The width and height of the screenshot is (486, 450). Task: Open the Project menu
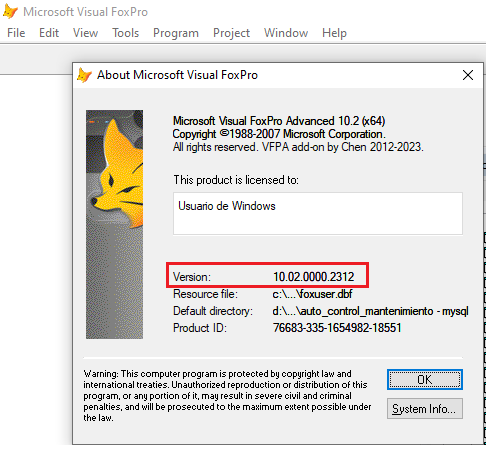point(231,33)
